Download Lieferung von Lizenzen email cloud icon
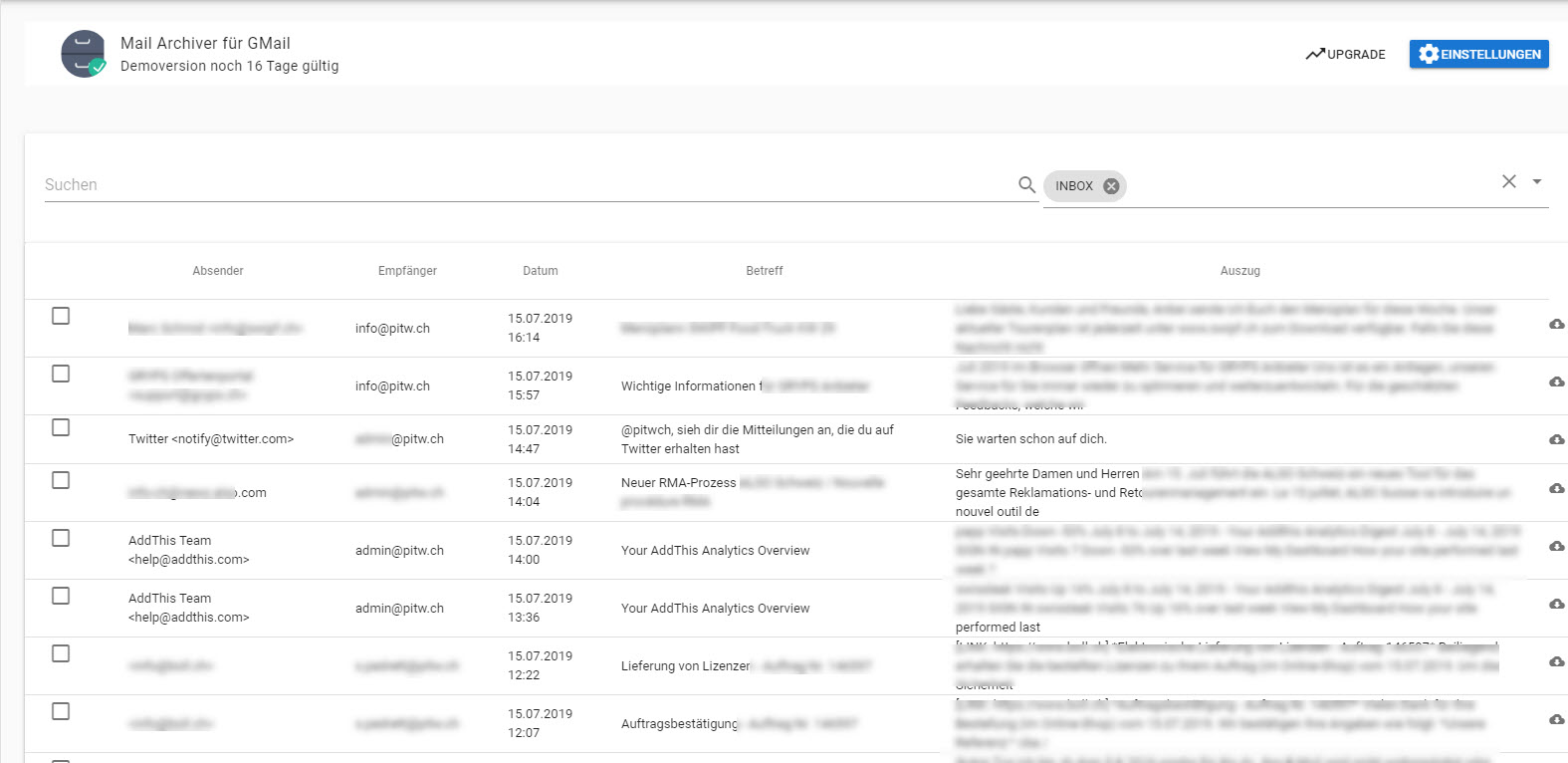 point(1557,661)
